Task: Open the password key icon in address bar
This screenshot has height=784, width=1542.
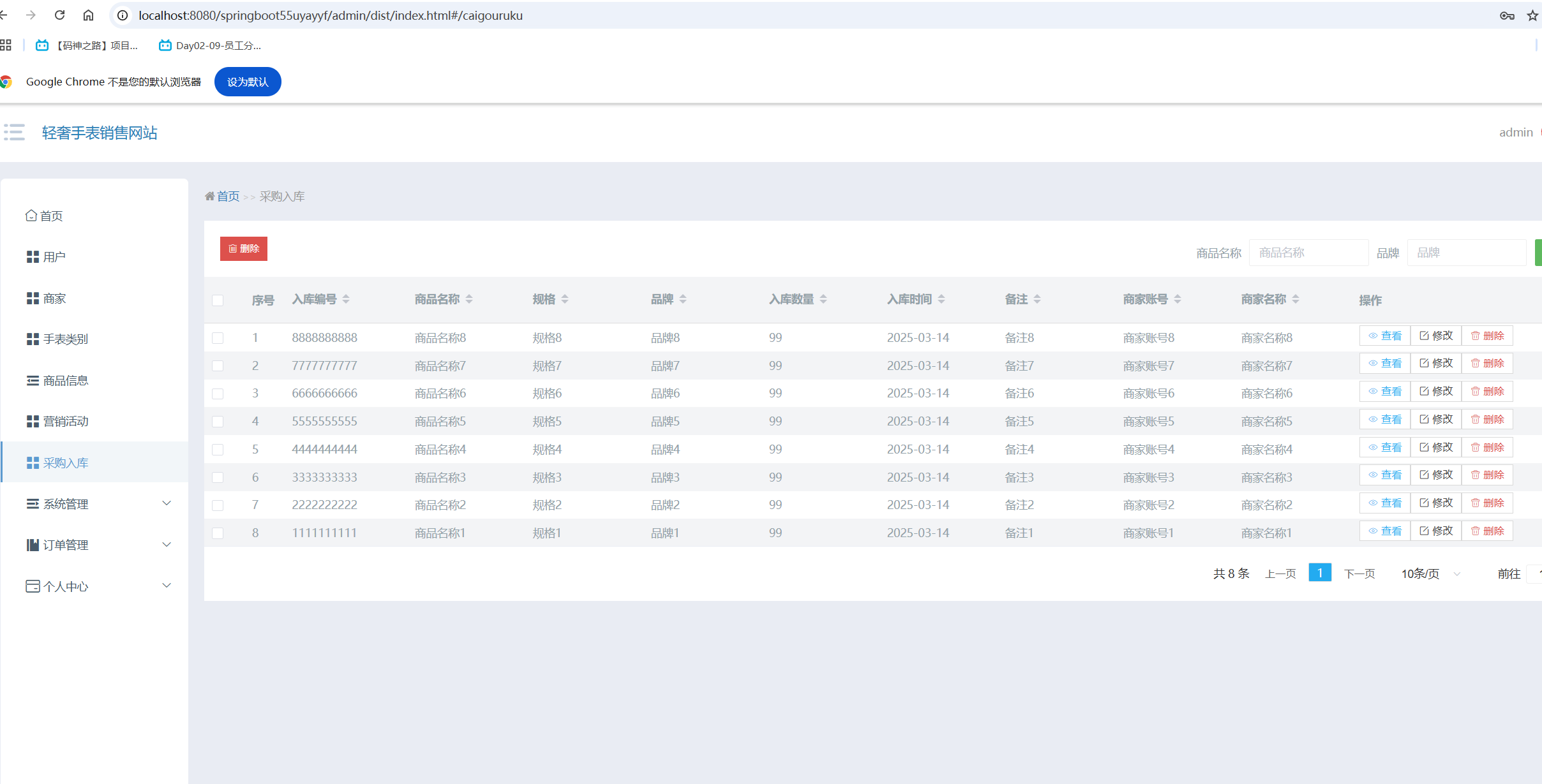Action: coord(1507,16)
